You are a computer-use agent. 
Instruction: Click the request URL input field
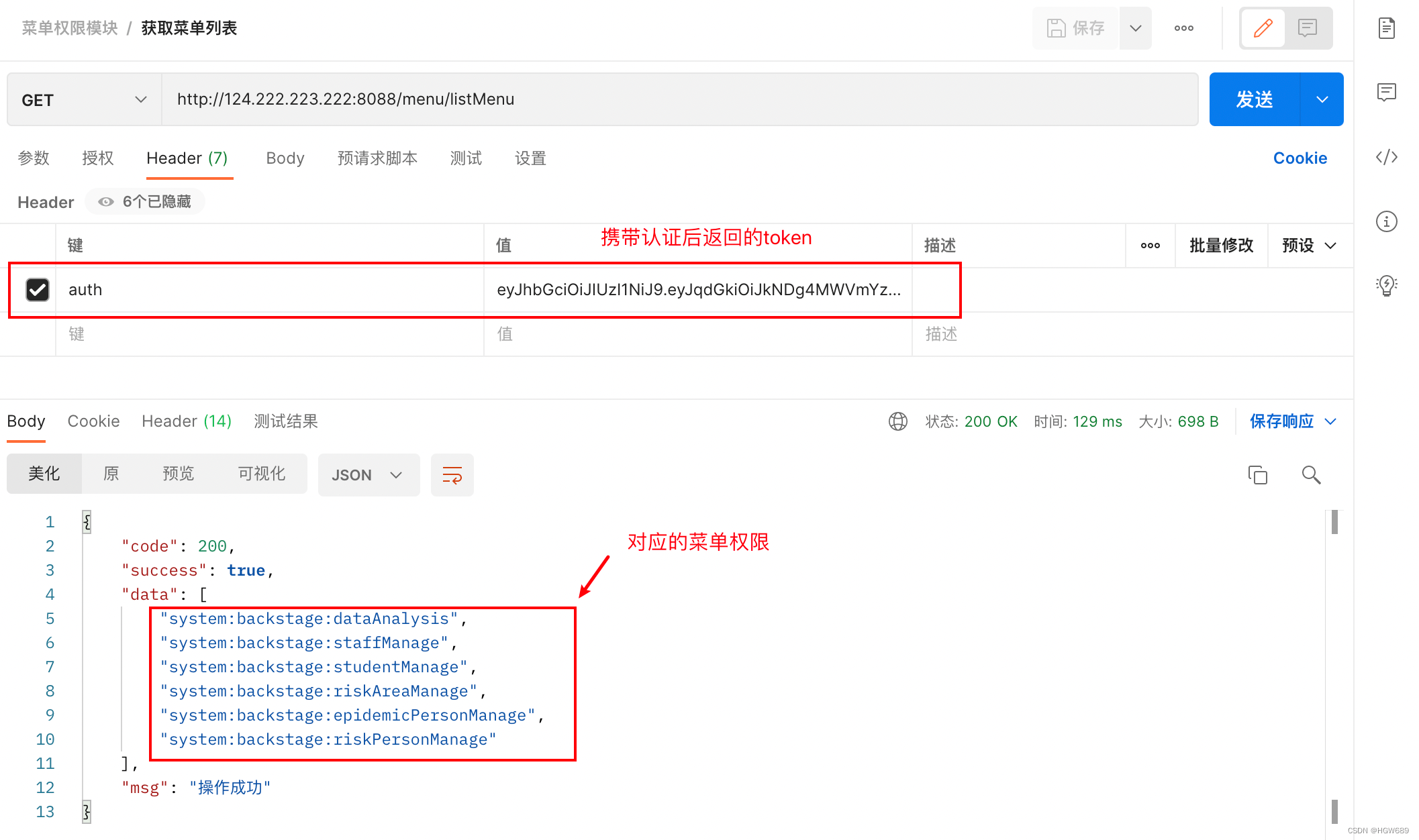680,99
